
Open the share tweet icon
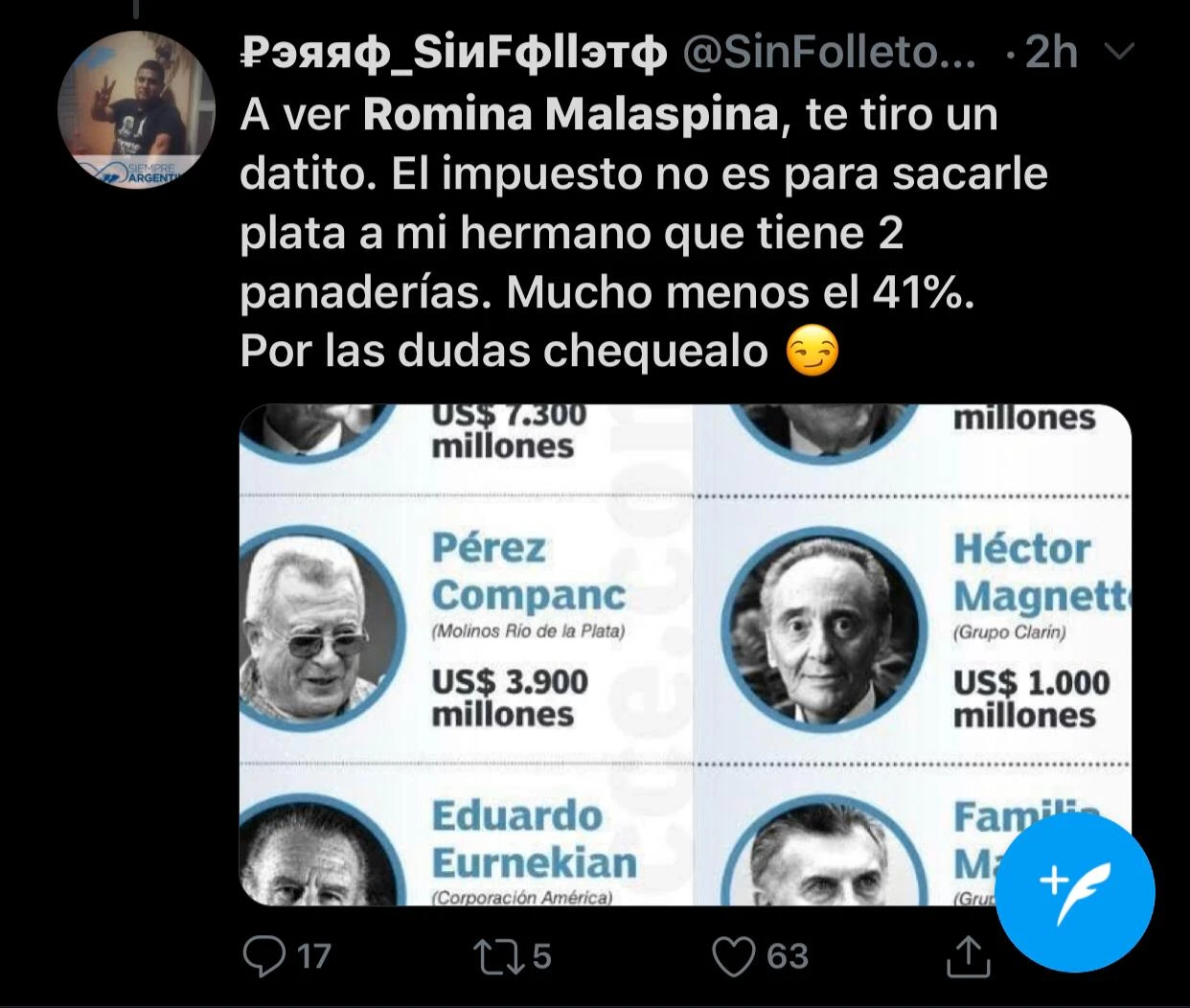968,955
